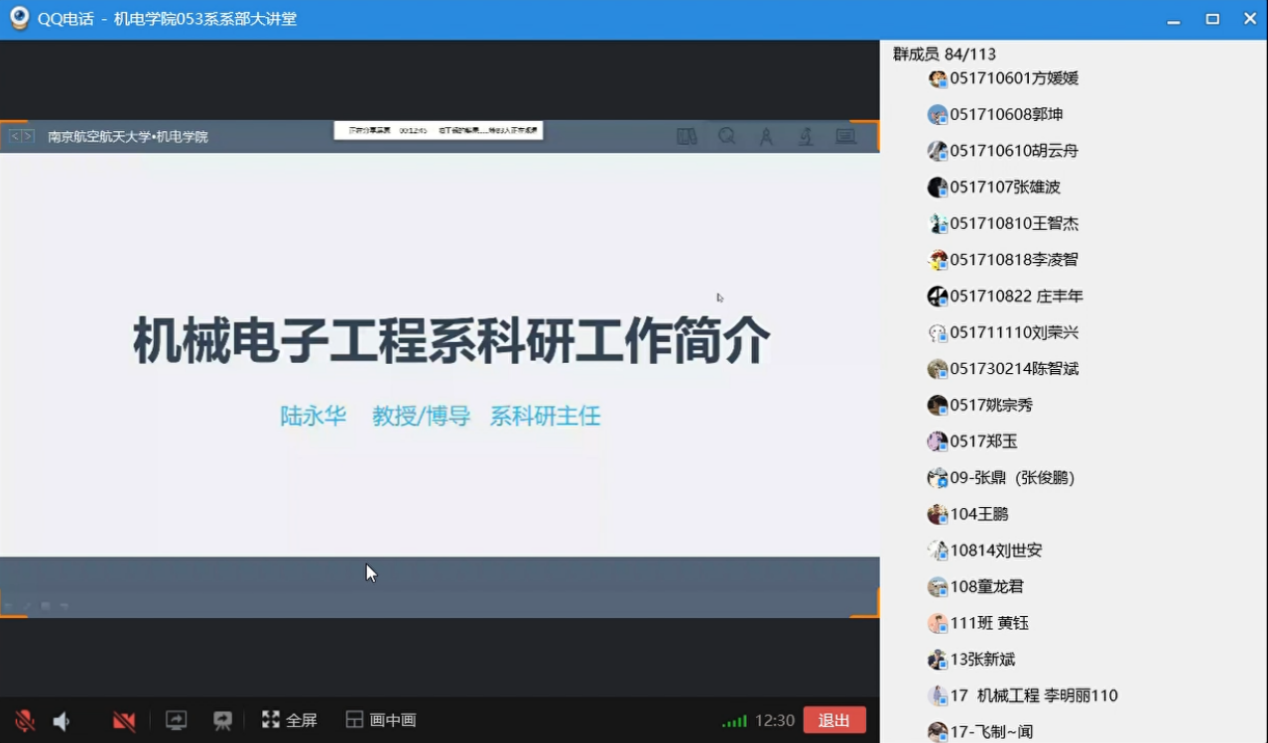Select member 051710822 庄丰年
This screenshot has width=1268, height=743.
(1016, 296)
